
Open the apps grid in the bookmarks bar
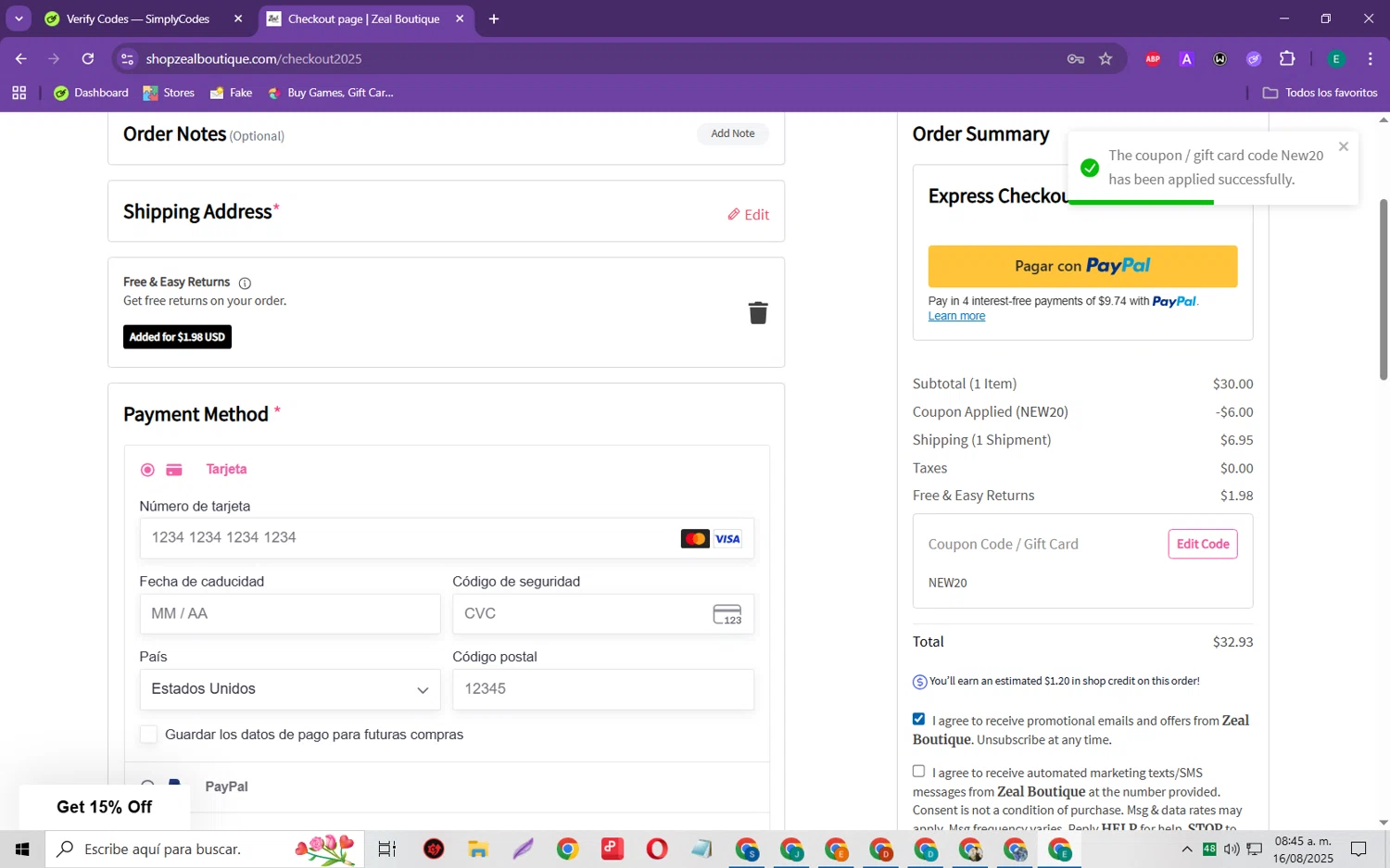click(x=19, y=93)
